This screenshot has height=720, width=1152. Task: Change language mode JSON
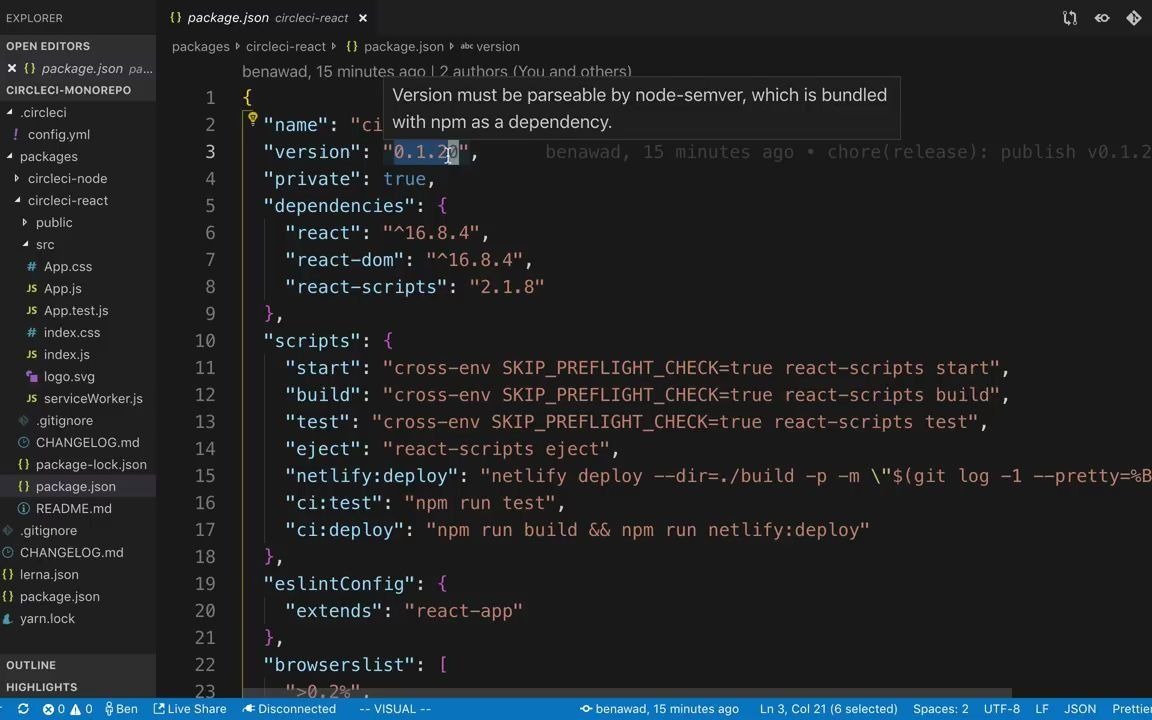1080,709
